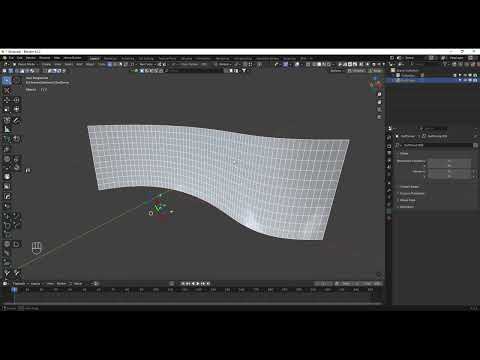This screenshot has height=360, width=480.
Task: Select the Transform tool
Action: coord(16,109)
